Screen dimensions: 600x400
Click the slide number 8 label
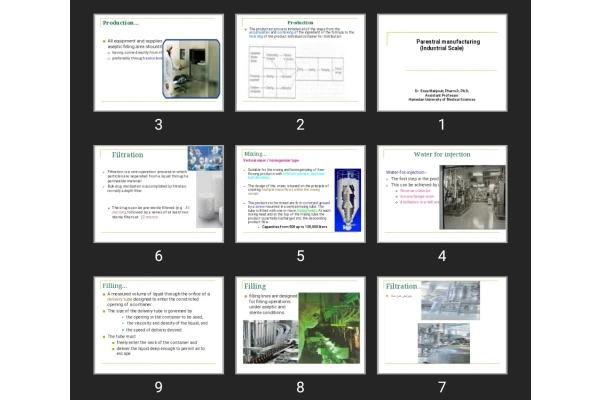300,386
